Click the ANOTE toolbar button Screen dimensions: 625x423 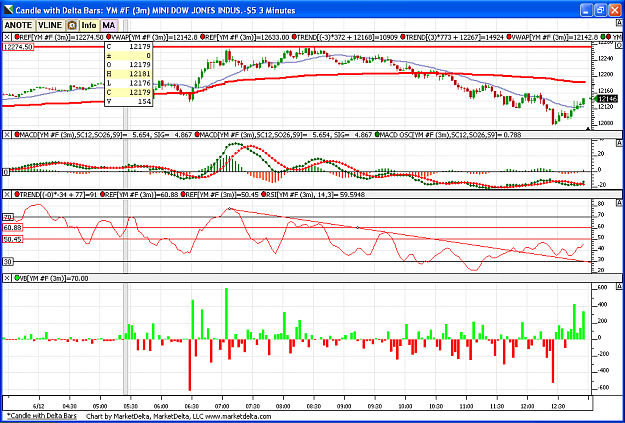[18, 25]
